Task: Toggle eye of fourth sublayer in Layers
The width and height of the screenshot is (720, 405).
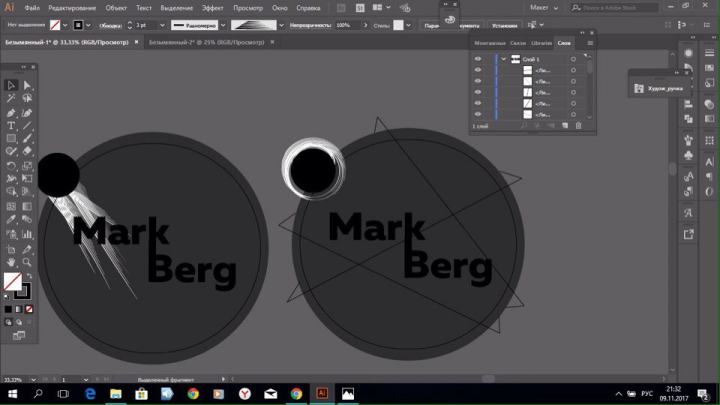Action: [x=478, y=103]
